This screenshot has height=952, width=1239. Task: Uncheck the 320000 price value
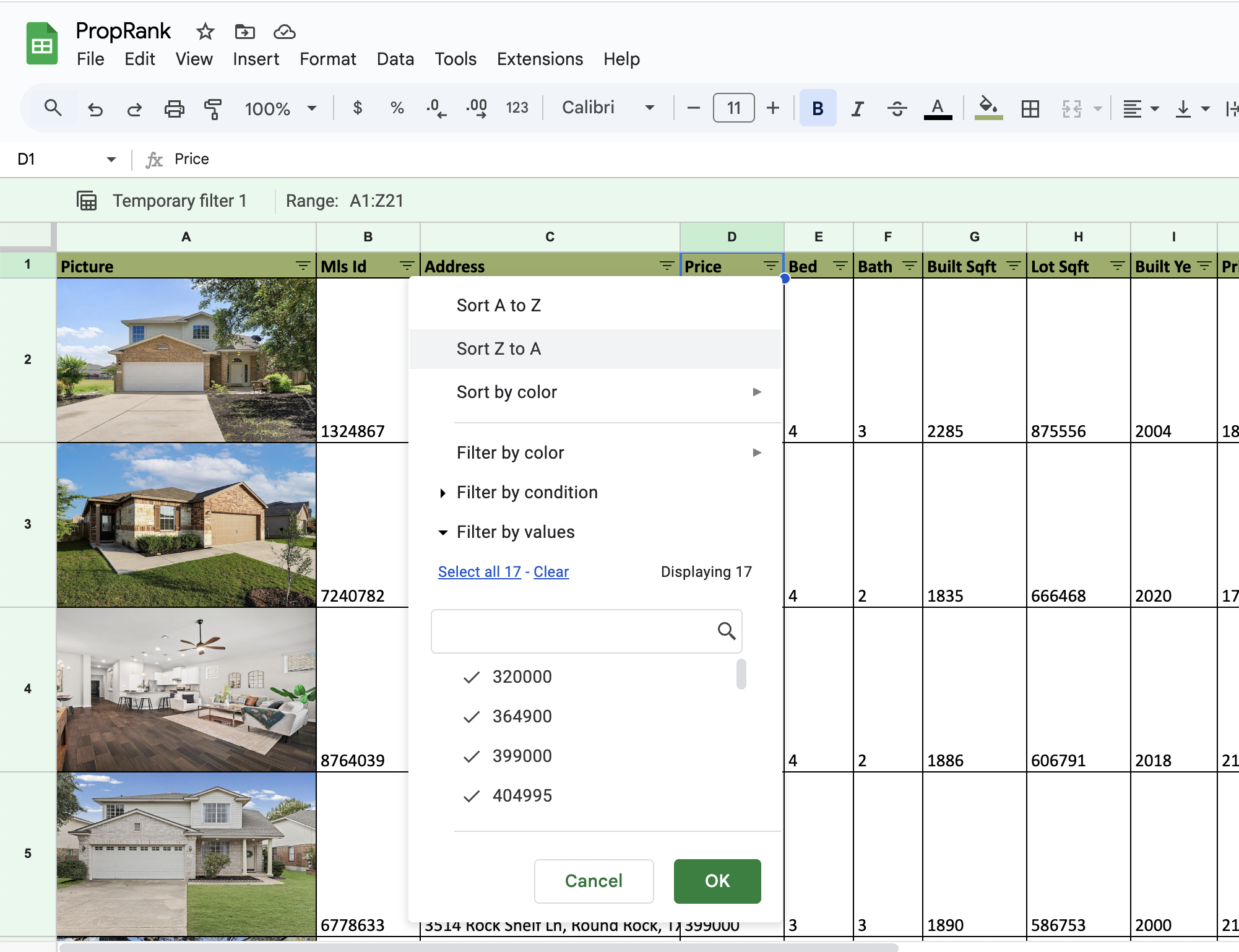(471, 677)
